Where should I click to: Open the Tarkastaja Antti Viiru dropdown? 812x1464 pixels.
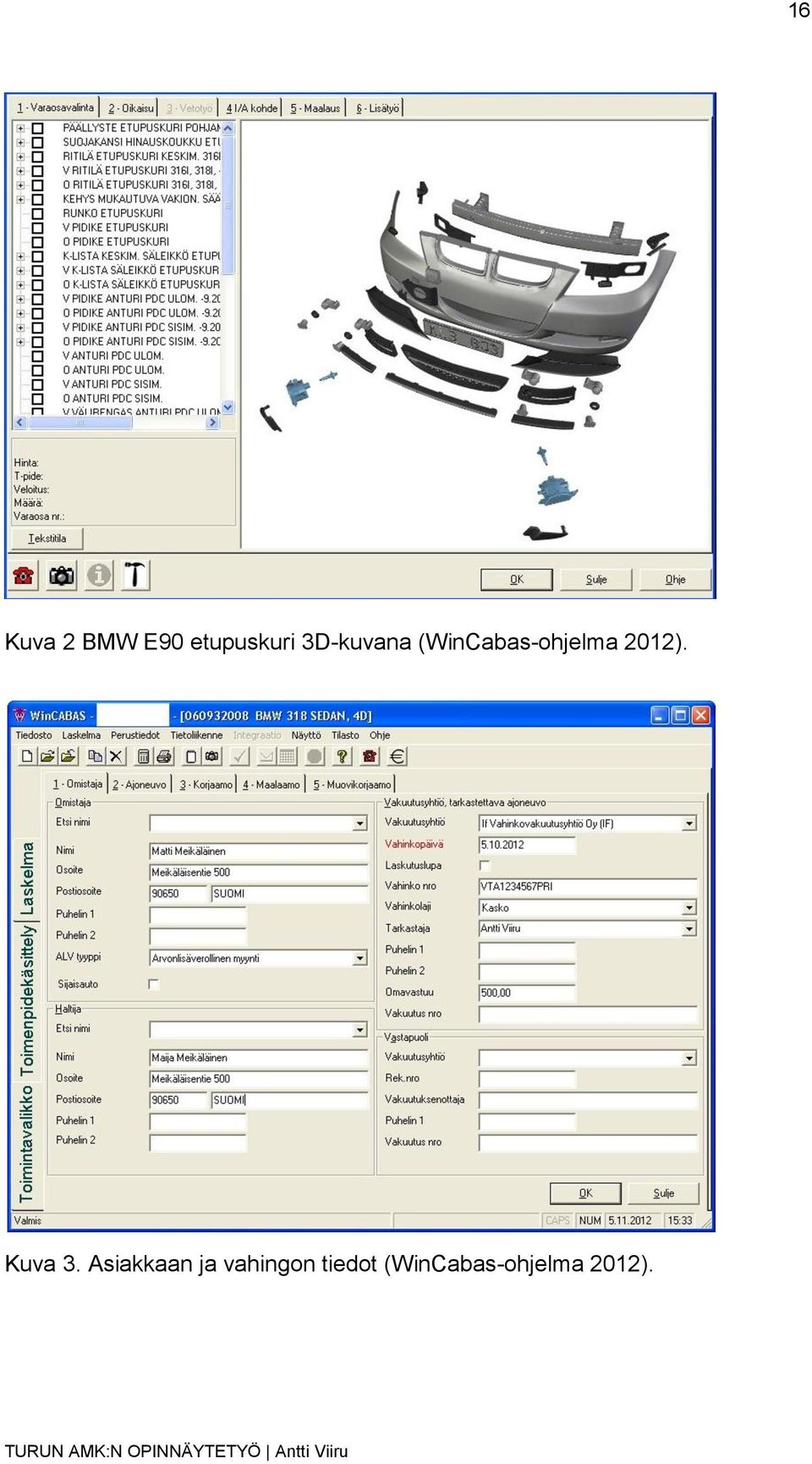tap(689, 929)
